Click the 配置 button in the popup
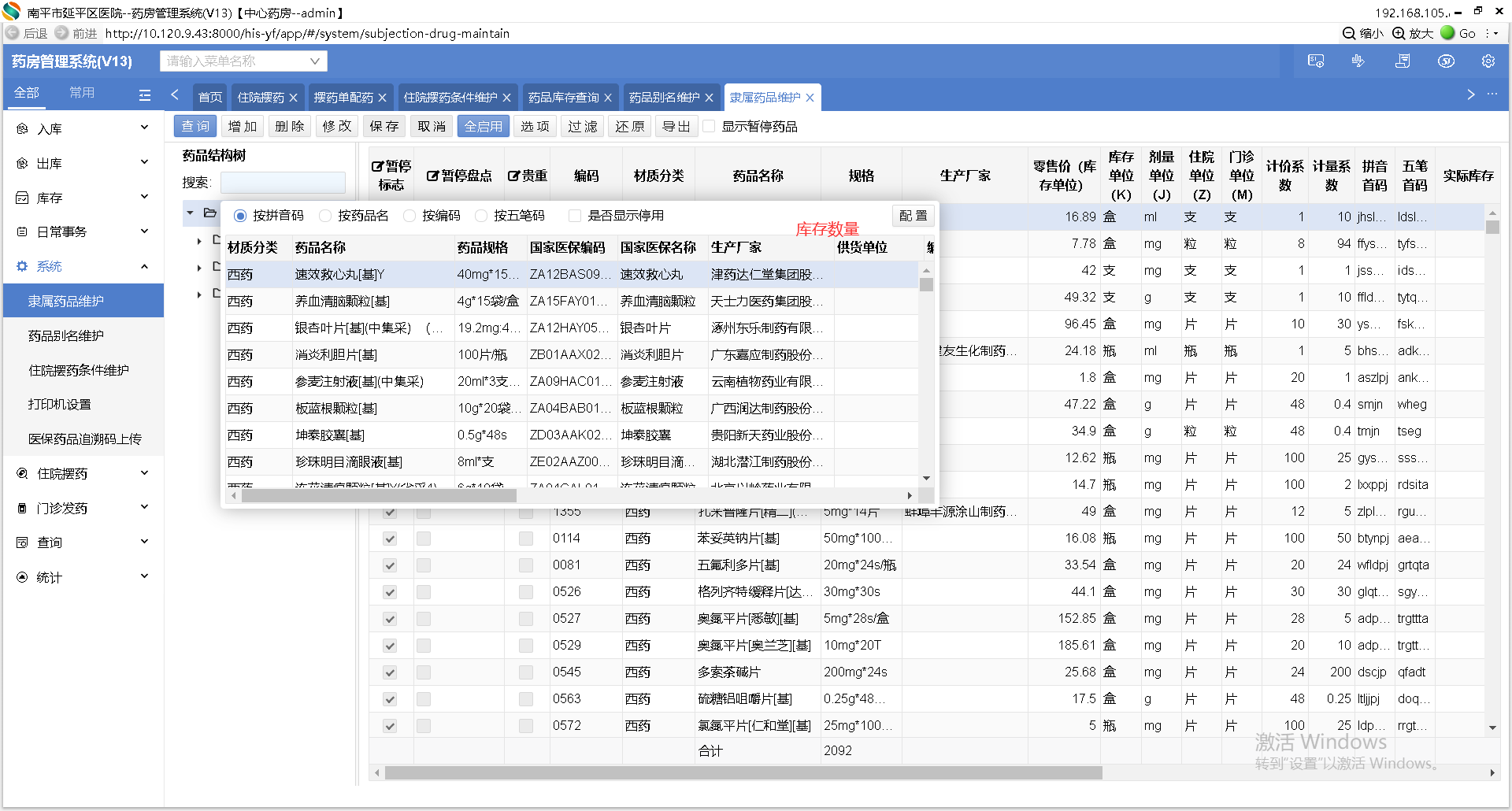Image resolution: width=1512 pixels, height=811 pixels. (913, 216)
